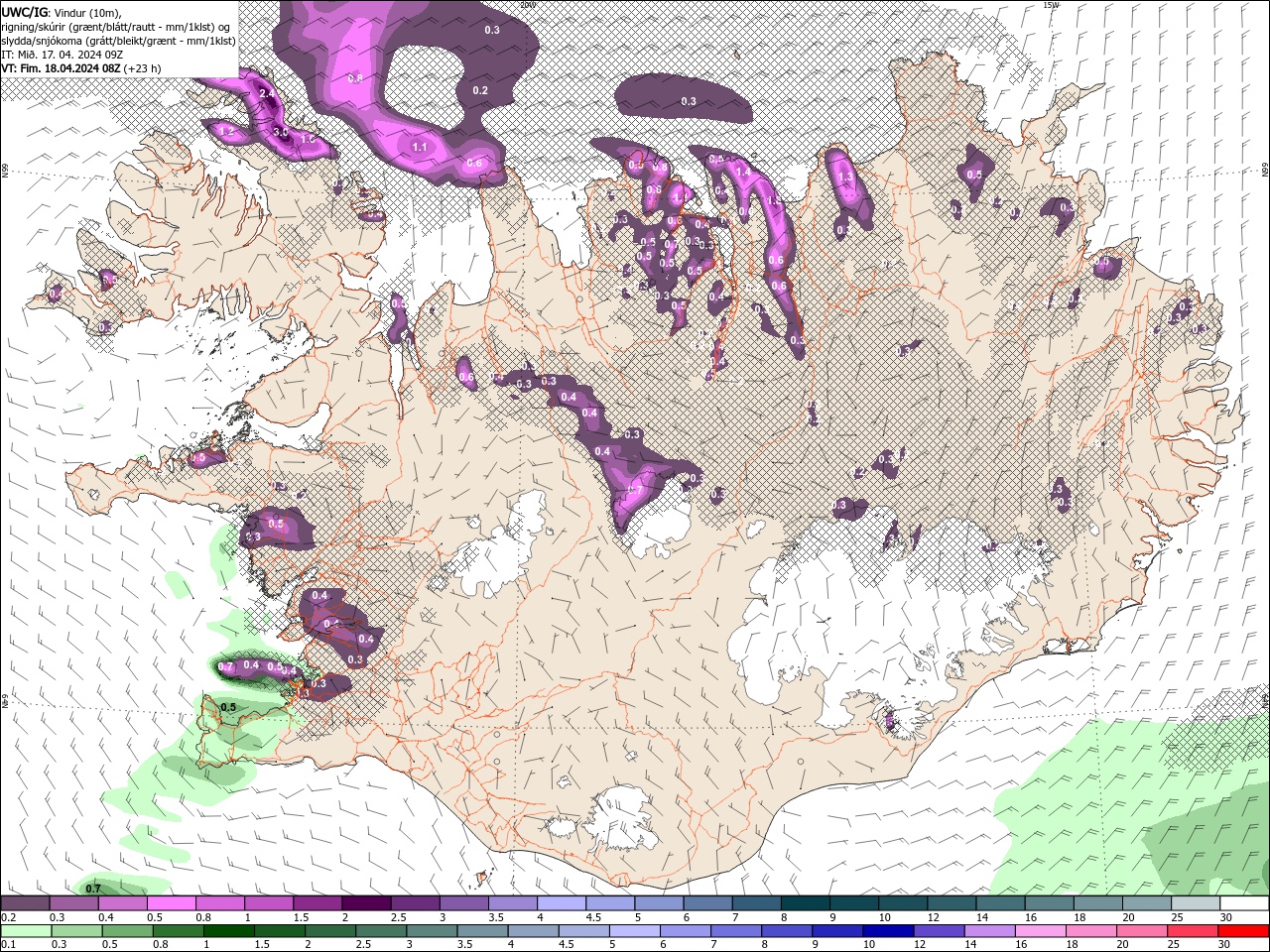Click the '15W' longitude label
The image size is (1270, 952).
[x=1051, y=5]
